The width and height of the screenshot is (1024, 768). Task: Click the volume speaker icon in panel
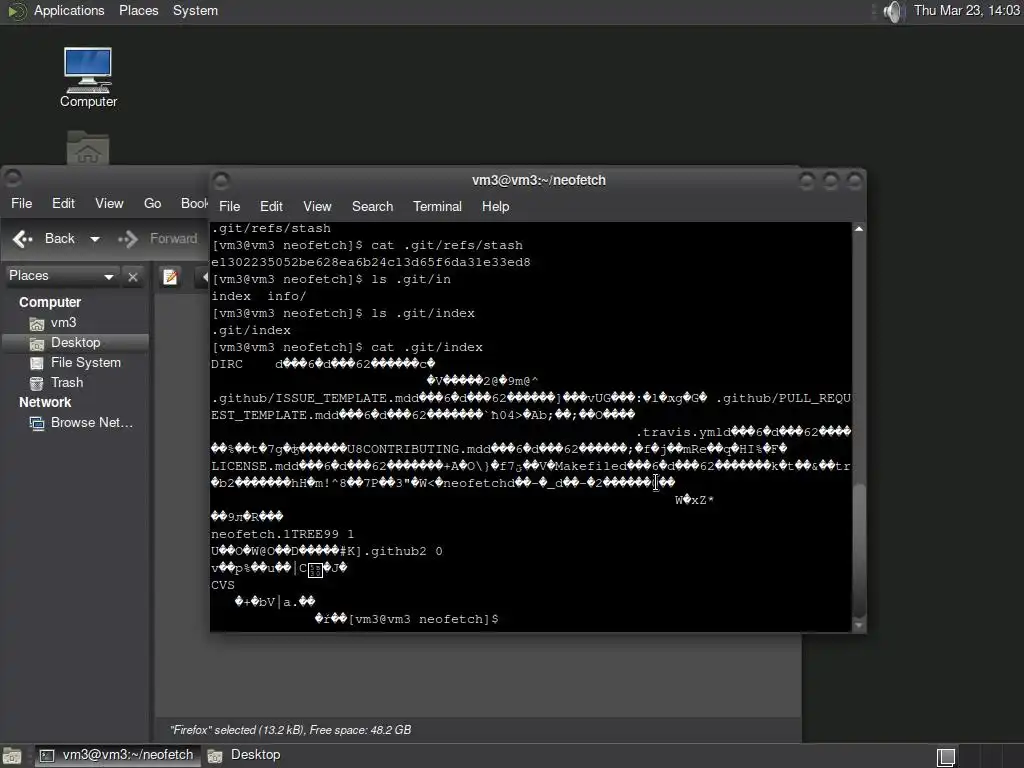point(893,11)
